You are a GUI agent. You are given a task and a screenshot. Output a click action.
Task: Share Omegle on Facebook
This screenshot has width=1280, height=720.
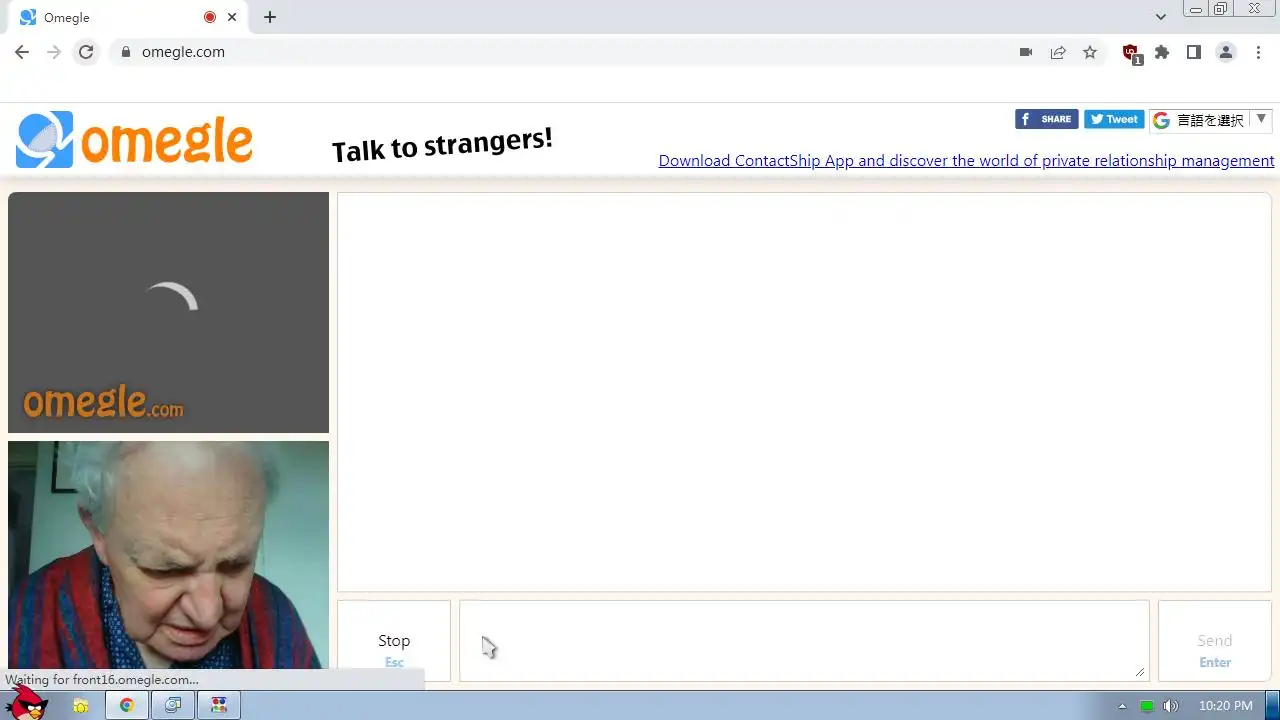tap(1046, 119)
